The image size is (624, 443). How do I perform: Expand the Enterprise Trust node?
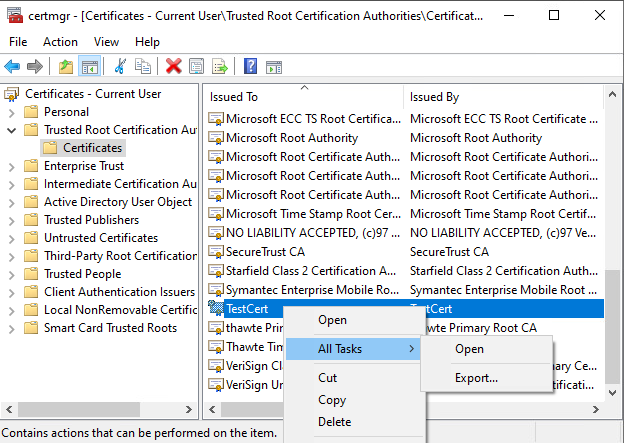[12, 167]
